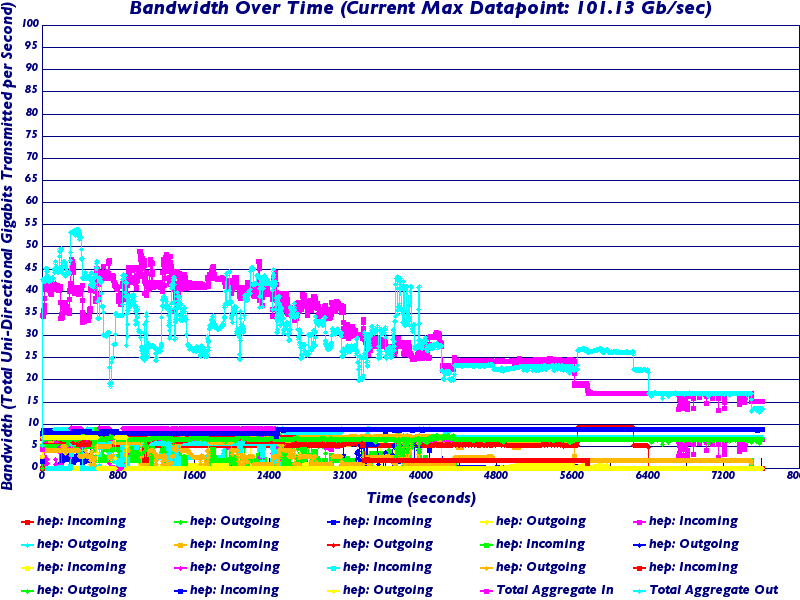The image size is (800, 600).
Task: Click the cyan hep: Incoming legend marker
Action: pyautogui.click(x=333, y=568)
